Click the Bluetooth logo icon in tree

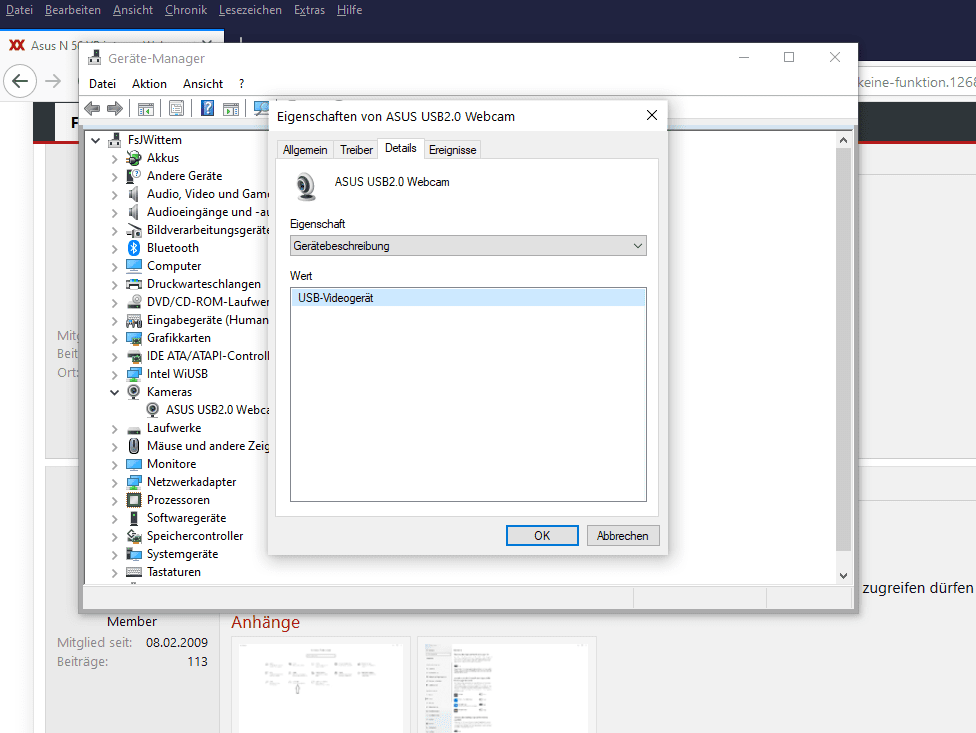click(134, 248)
